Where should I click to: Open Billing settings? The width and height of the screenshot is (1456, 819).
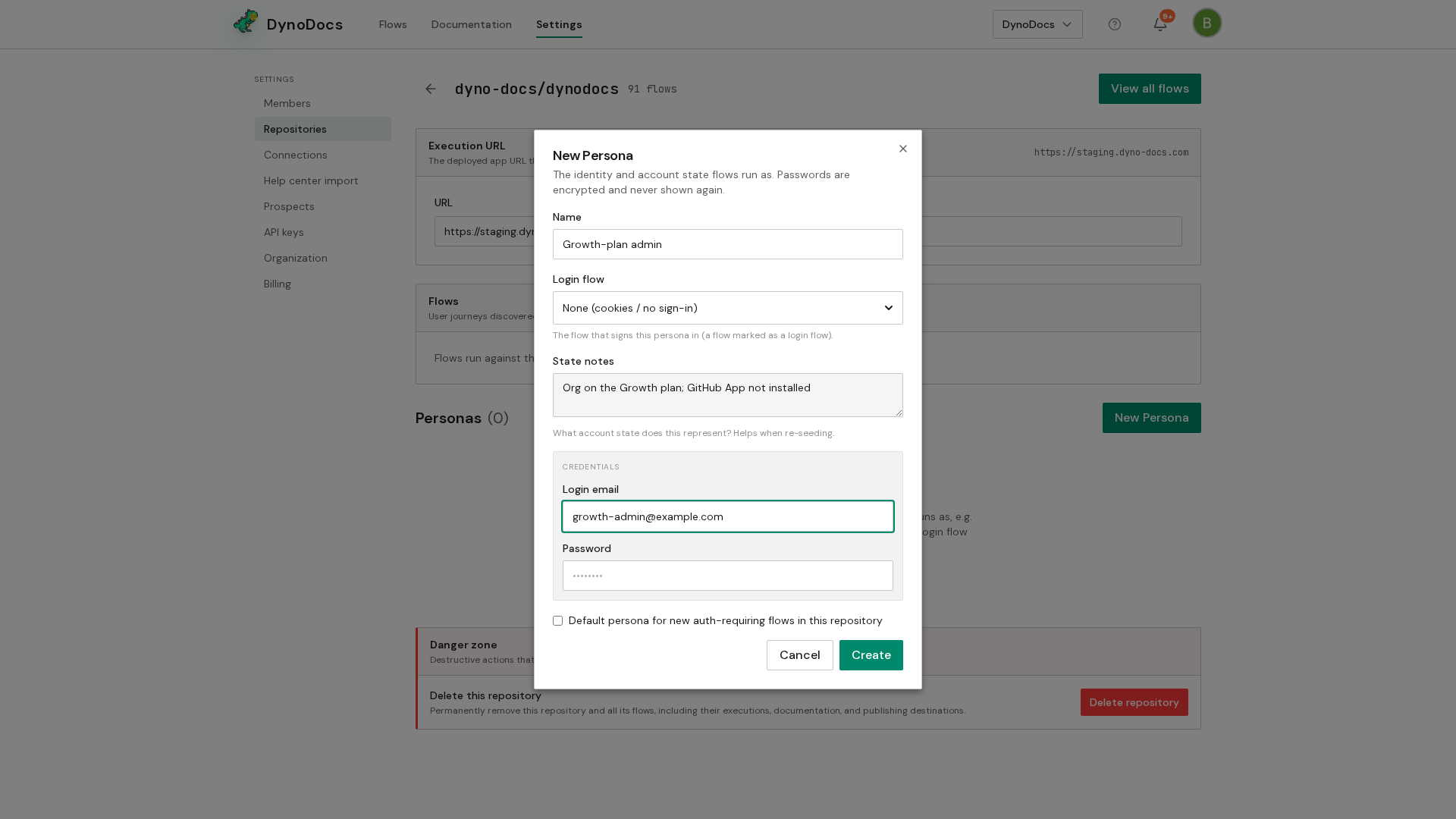pyautogui.click(x=323, y=284)
